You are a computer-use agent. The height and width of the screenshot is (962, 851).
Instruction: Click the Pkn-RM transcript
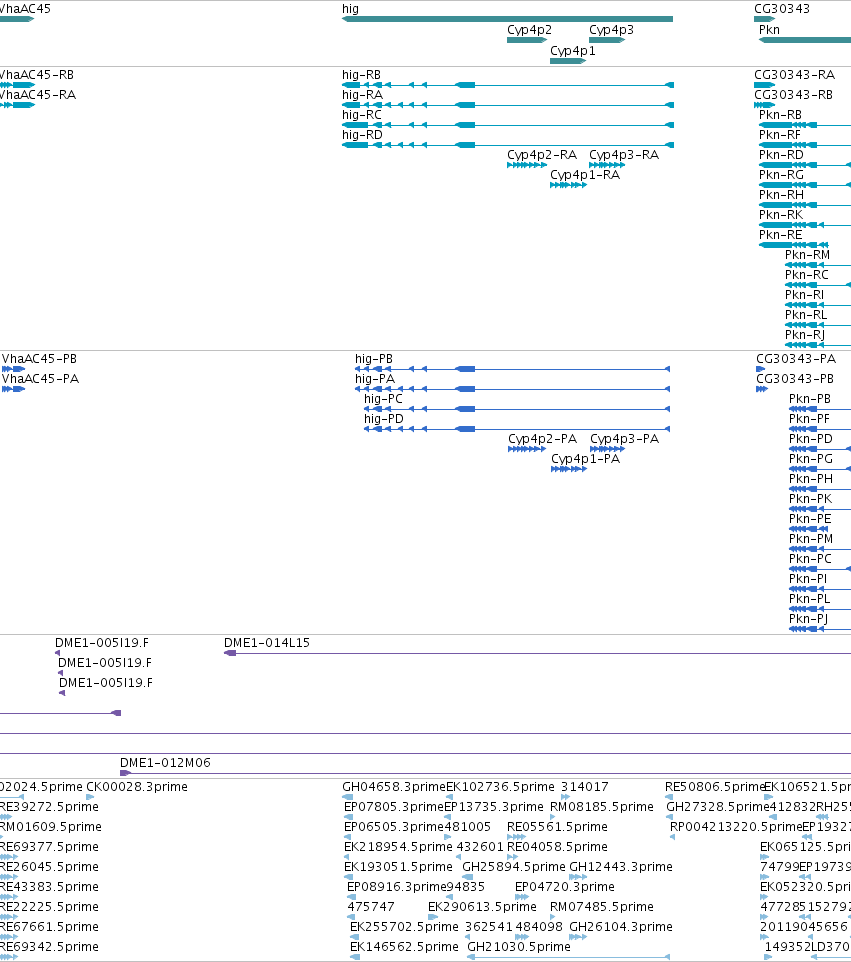(x=818, y=265)
